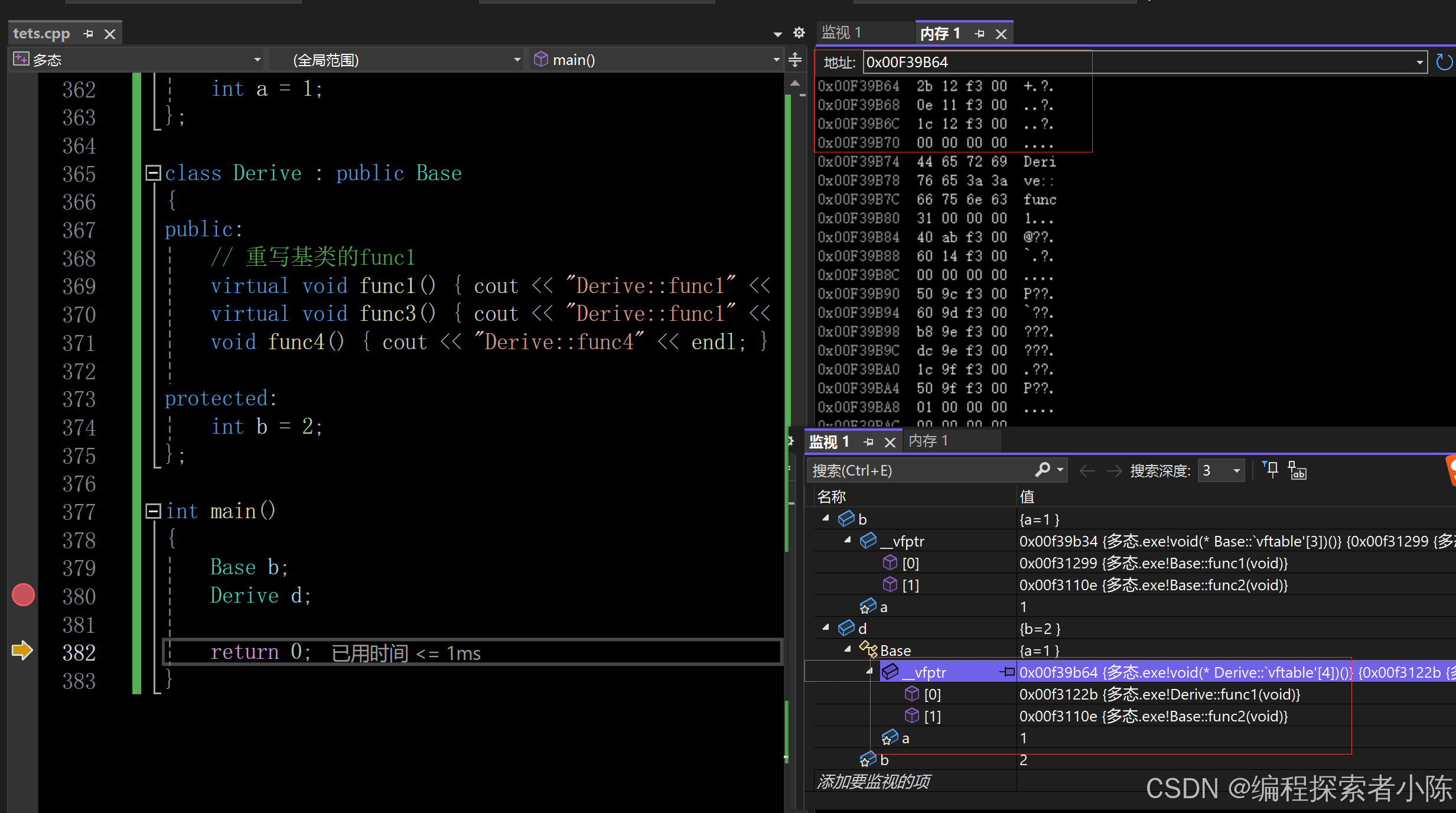Pin the tets.cpp tab
This screenshot has width=1456, height=813.
click(89, 34)
